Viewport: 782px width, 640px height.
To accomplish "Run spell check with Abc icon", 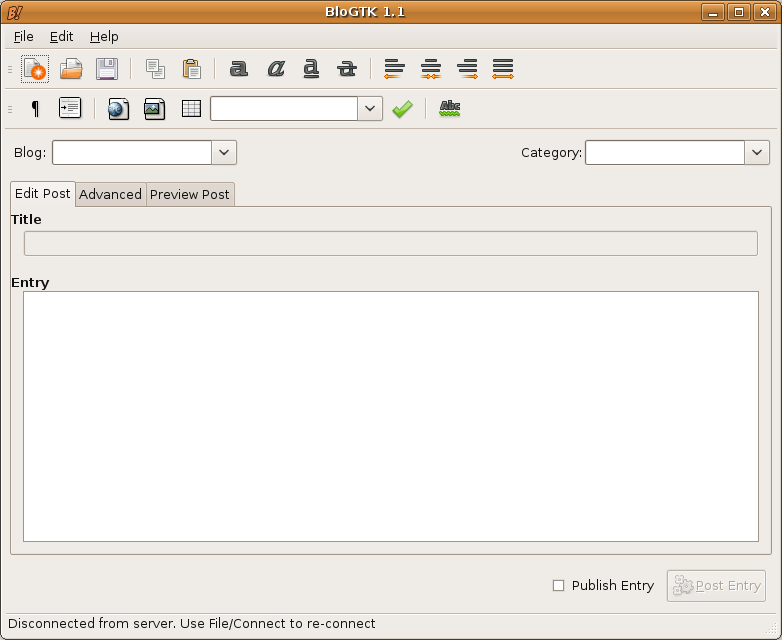I will (x=450, y=108).
